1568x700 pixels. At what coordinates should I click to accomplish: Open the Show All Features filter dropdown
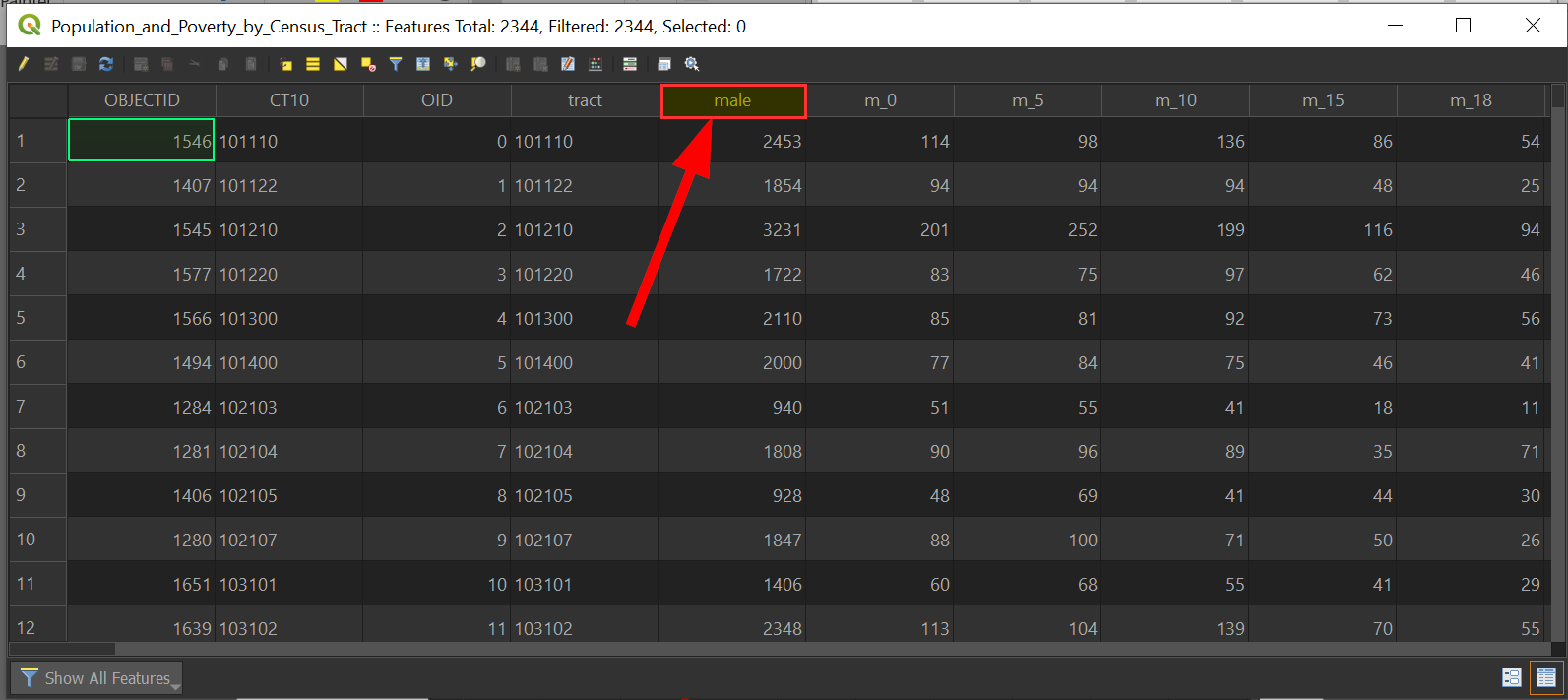(x=96, y=678)
